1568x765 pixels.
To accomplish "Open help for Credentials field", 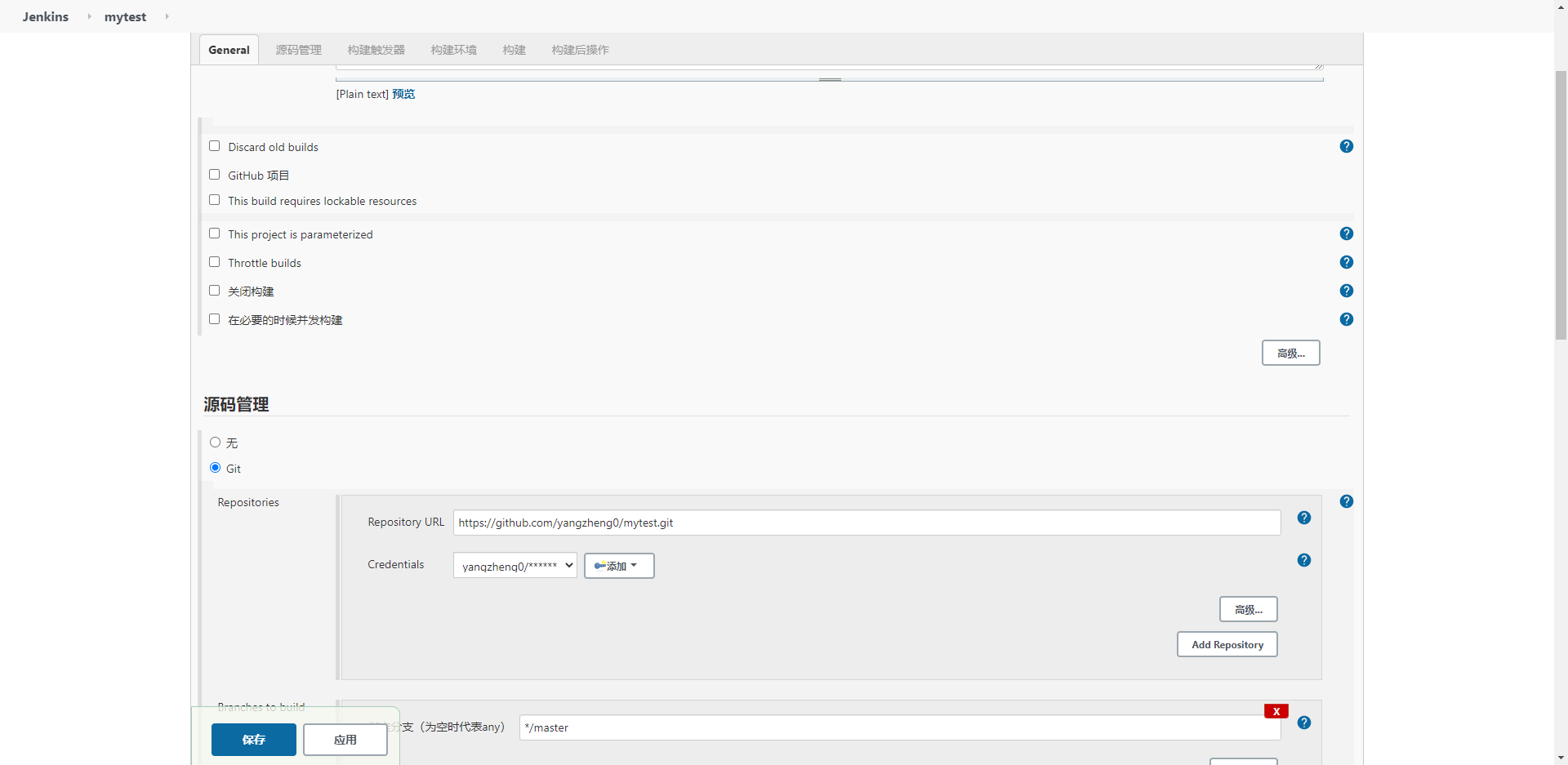I will click(x=1304, y=560).
